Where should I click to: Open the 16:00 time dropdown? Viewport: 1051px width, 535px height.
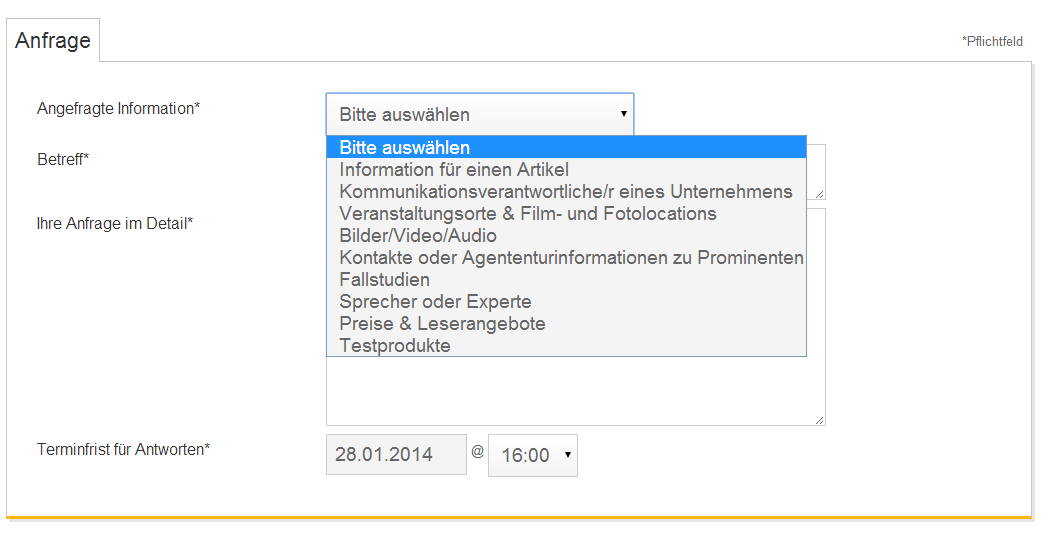tap(533, 455)
